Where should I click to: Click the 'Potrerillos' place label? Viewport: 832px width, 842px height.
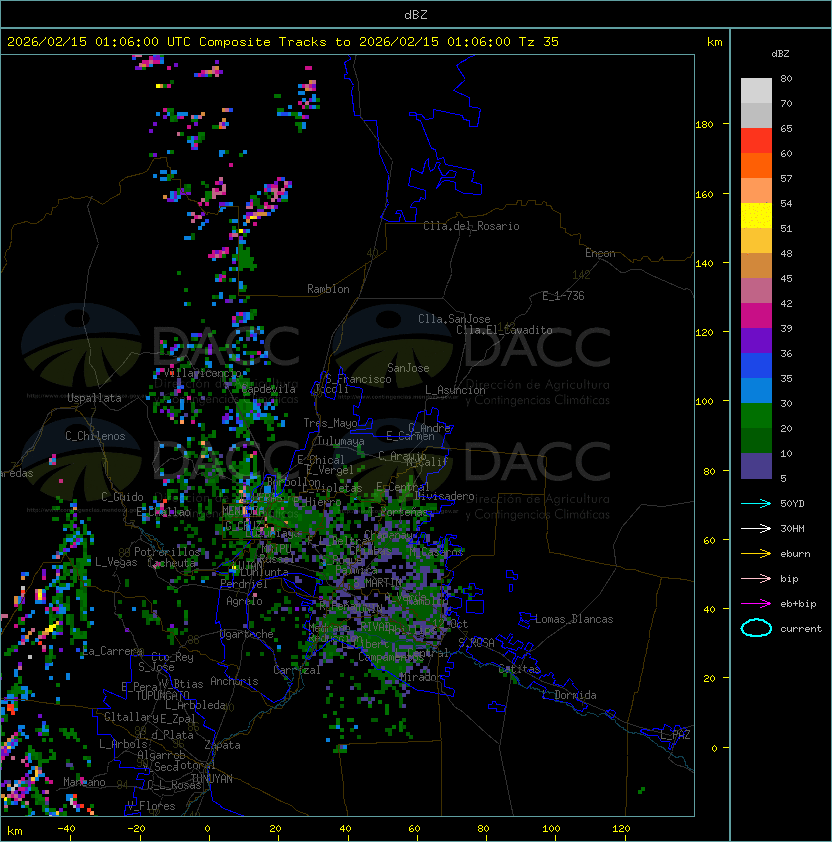pos(167,551)
